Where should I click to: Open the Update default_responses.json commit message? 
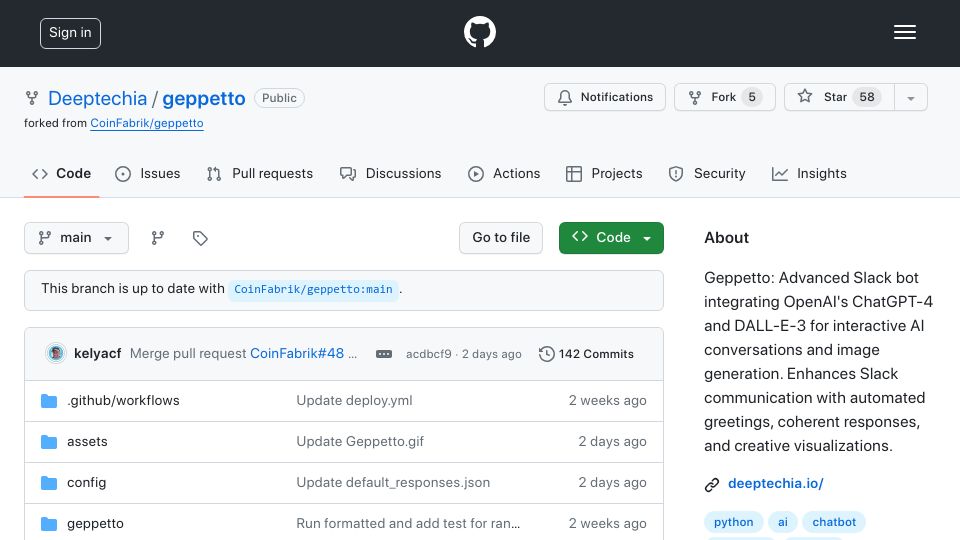point(393,482)
